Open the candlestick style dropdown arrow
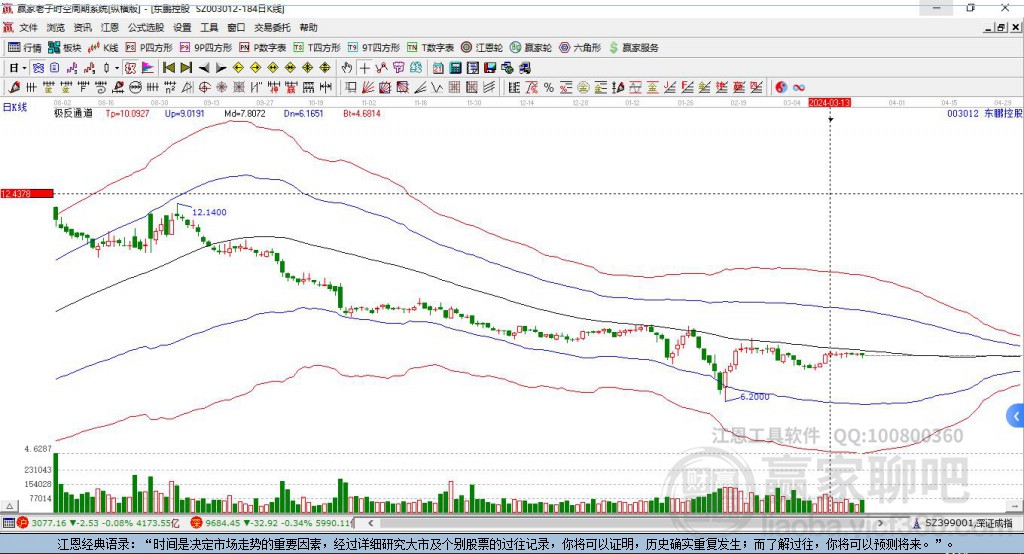1024x554 pixels. point(116,68)
